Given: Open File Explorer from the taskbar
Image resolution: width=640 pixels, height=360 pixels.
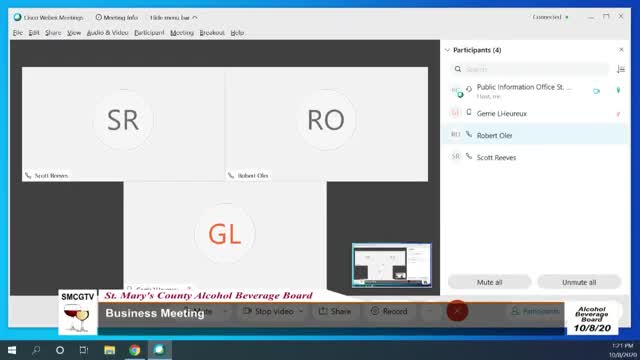Looking at the screenshot, I should [109, 350].
